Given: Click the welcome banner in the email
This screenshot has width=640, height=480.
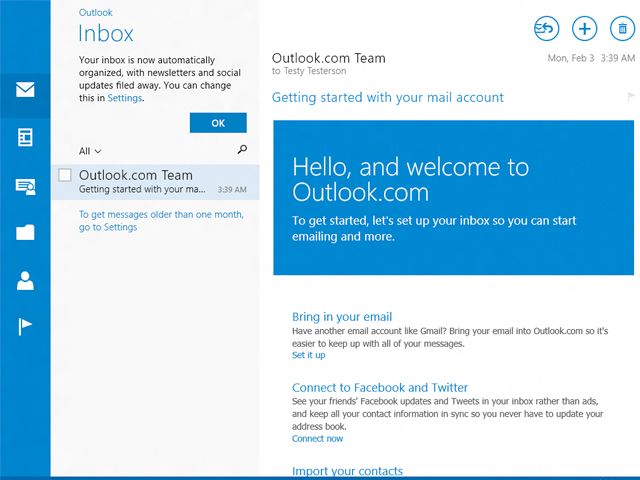Looking at the screenshot, I should [453, 198].
